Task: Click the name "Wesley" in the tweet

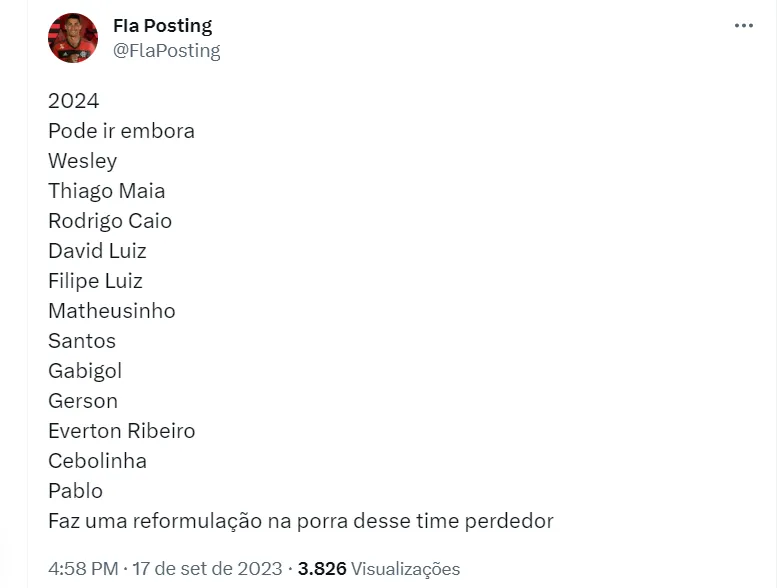Action: pos(82,161)
